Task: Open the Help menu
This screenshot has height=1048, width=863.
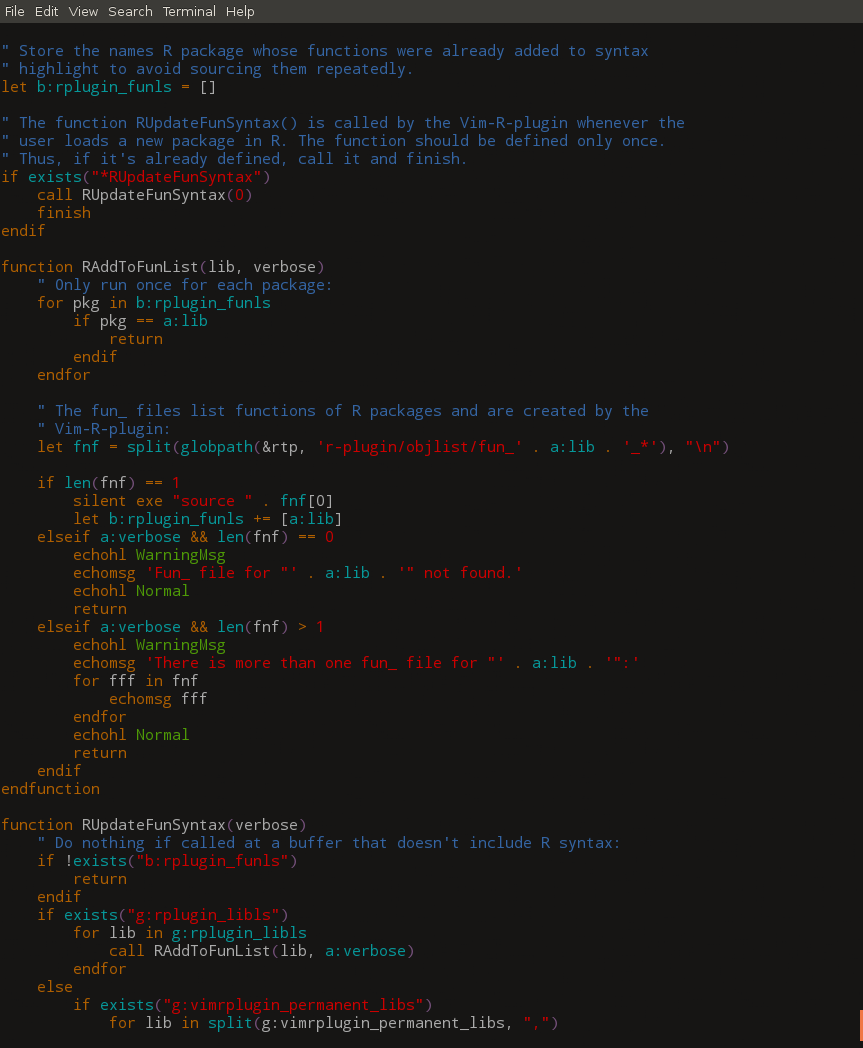Action: (x=240, y=11)
